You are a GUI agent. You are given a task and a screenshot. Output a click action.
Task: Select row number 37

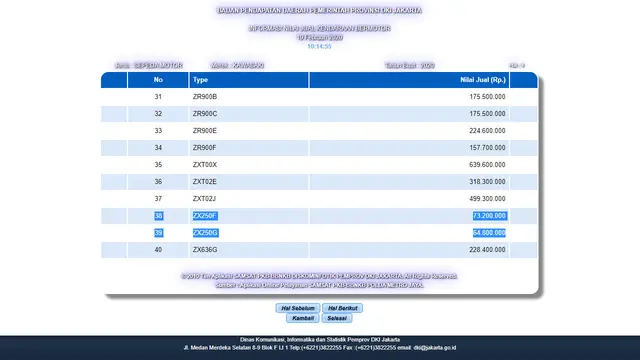point(158,199)
